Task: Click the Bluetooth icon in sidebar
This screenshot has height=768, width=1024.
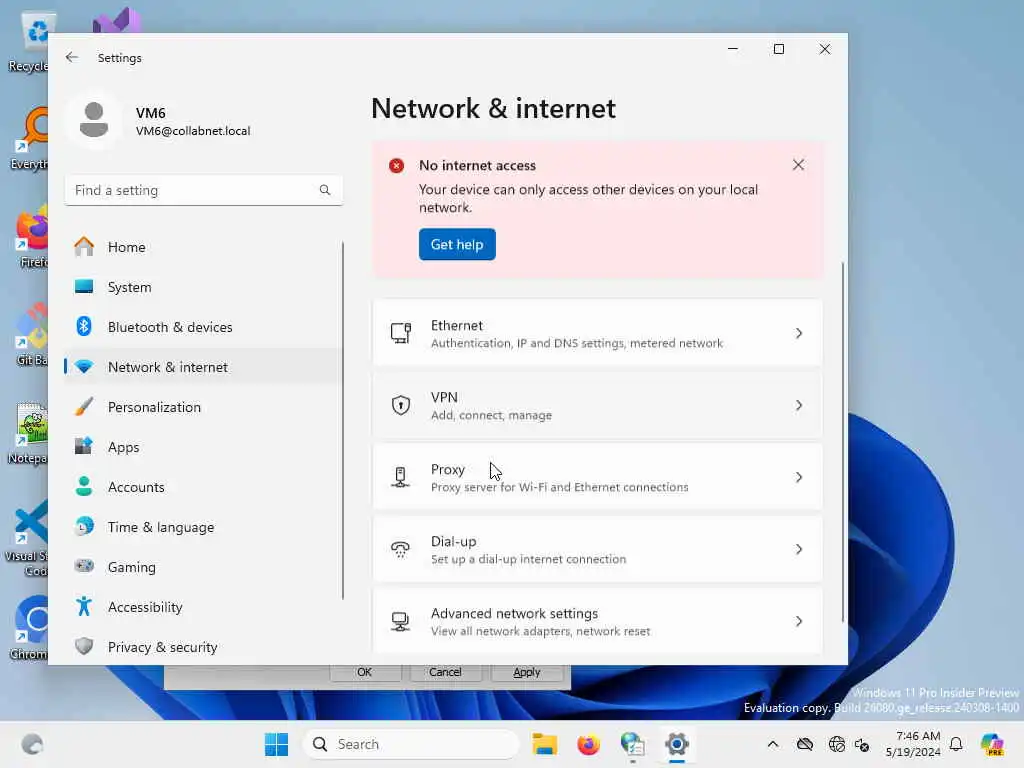Action: 84,327
